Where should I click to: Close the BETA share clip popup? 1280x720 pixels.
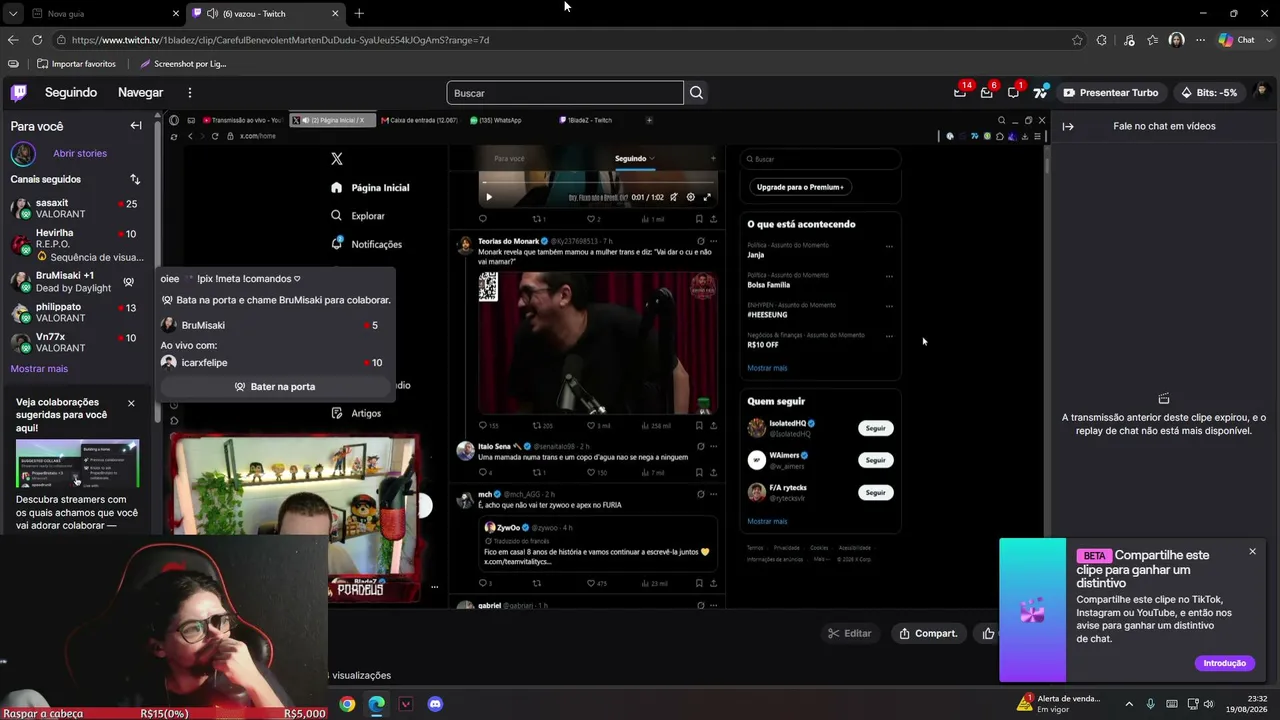coord(1252,552)
